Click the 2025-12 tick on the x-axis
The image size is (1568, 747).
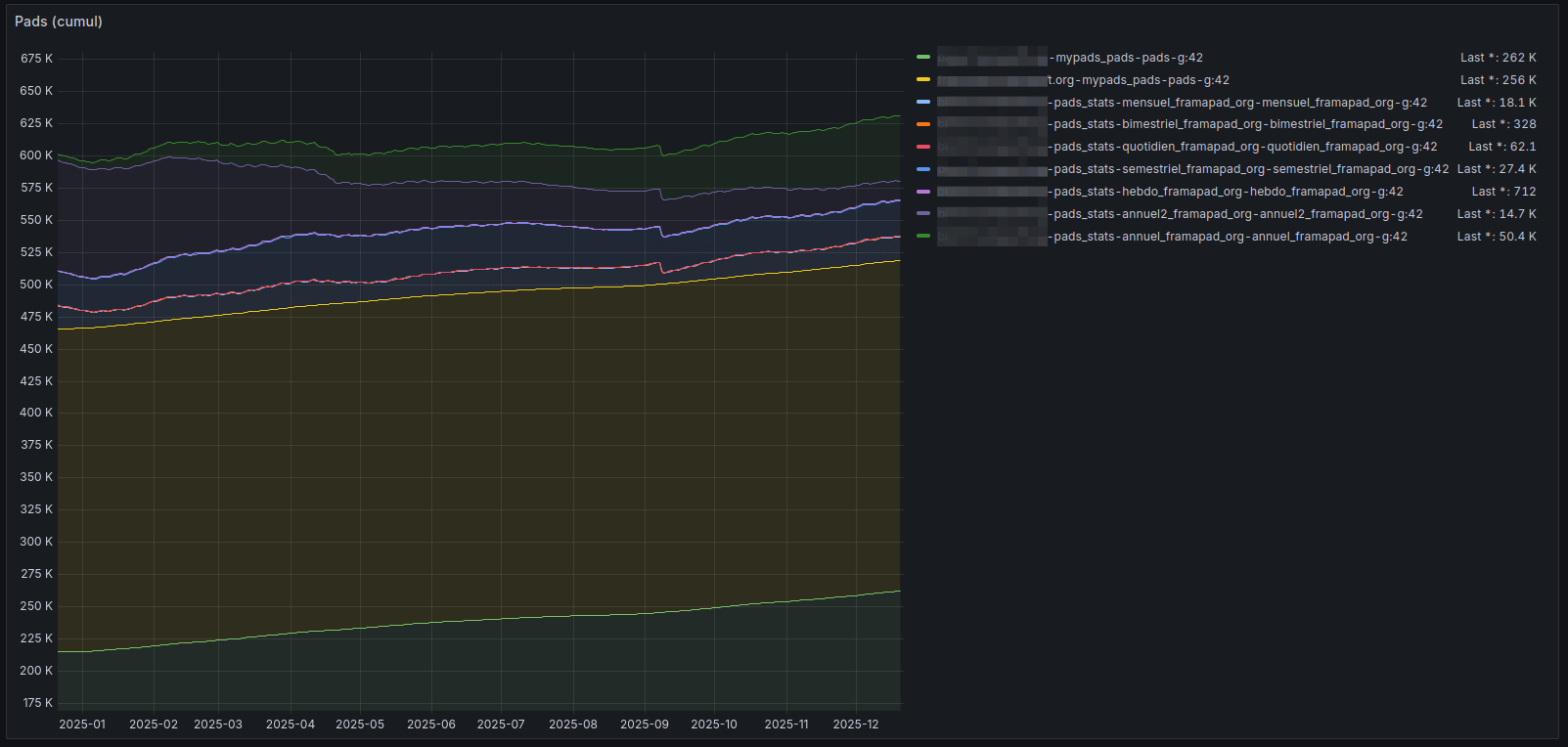pyautogui.click(x=856, y=725)
